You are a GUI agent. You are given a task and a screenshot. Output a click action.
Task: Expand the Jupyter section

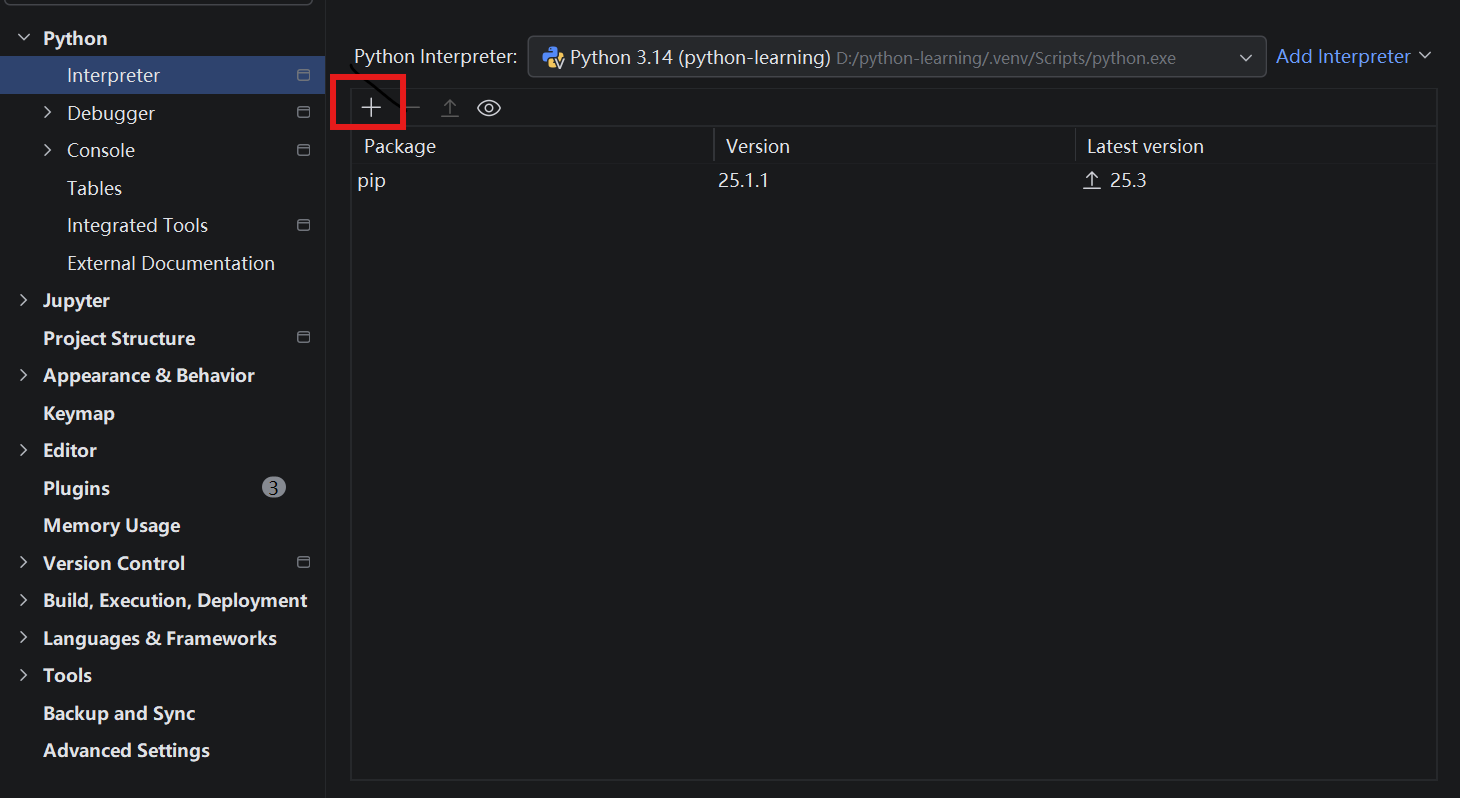pyautogui.click(x=24, y=300)
